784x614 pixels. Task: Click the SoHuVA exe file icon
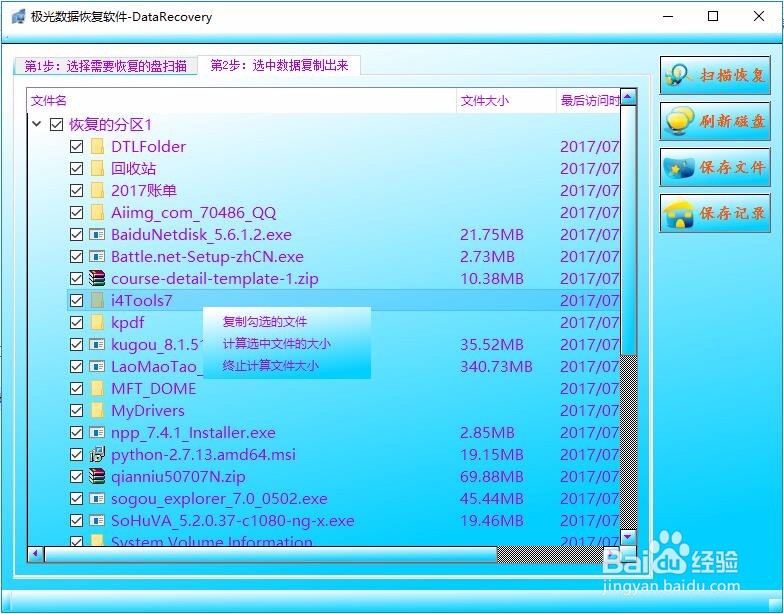point(97,520)
